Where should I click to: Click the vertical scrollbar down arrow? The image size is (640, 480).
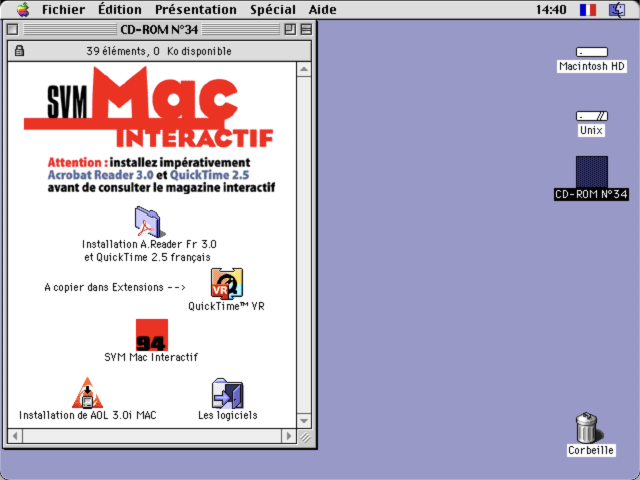(x=304, y=420)
